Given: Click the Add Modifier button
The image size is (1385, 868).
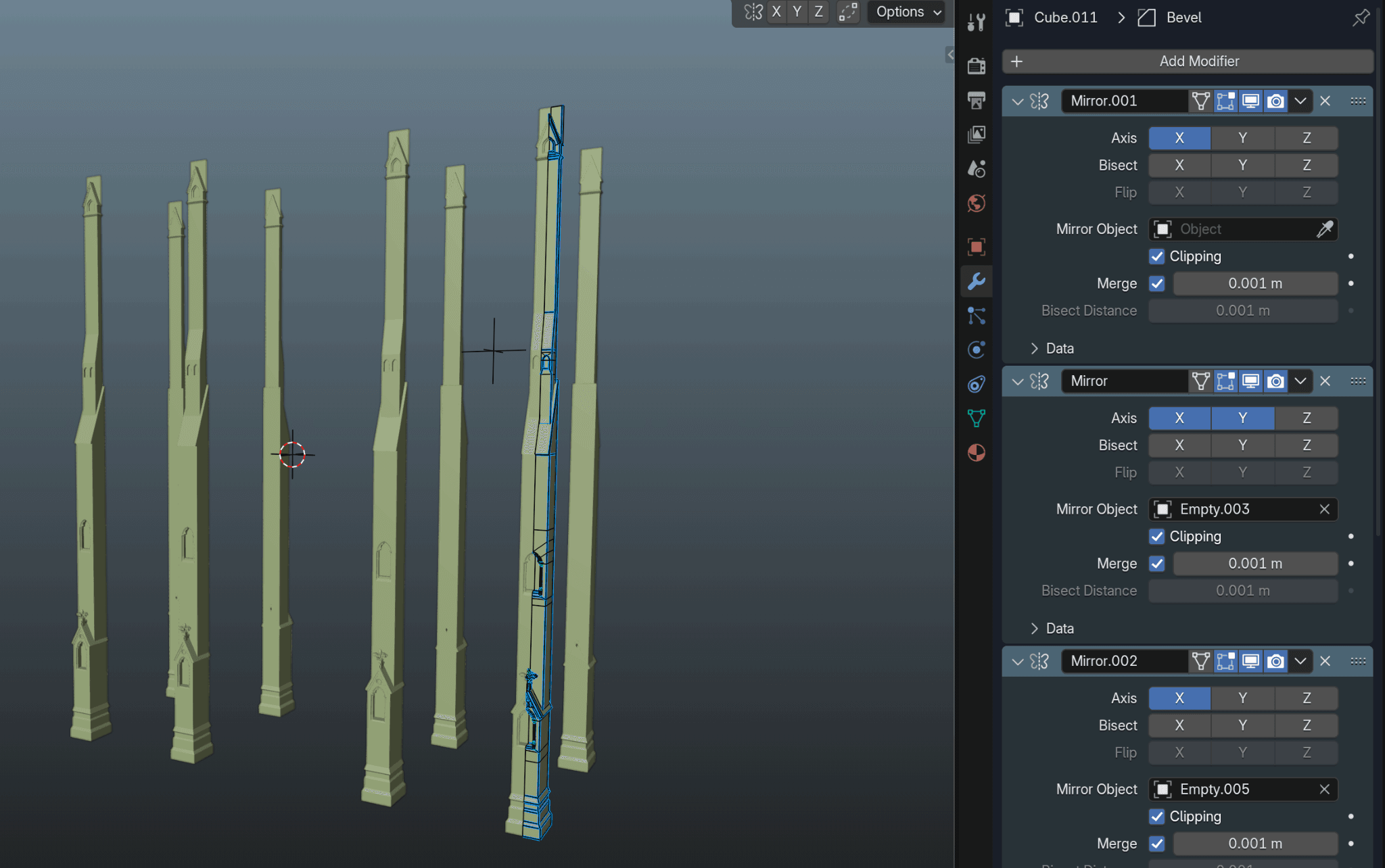Looking at the screenshot, I should [x=1188, y=62].
